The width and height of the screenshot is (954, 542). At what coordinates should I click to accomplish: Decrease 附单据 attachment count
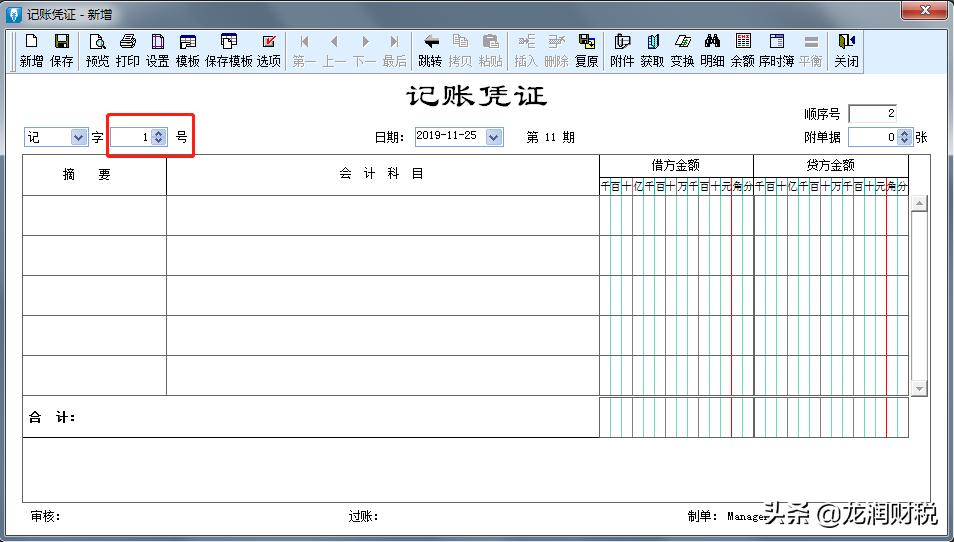point(905,141)
